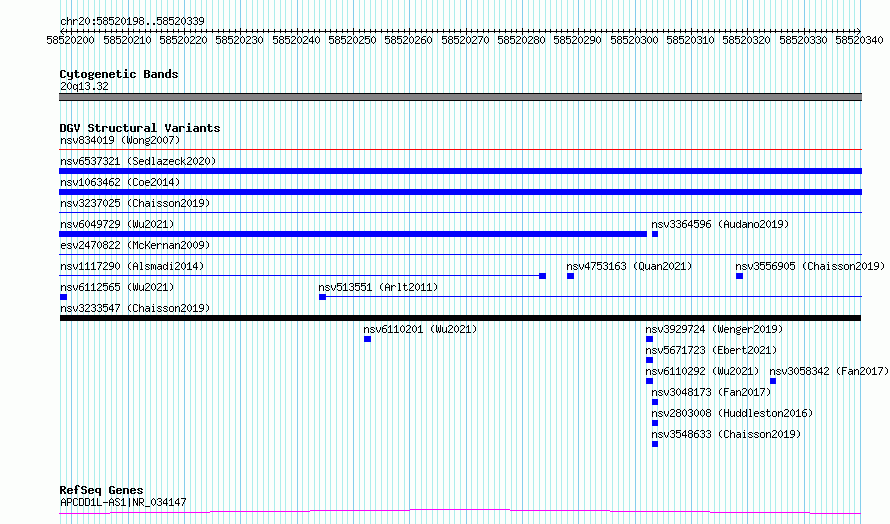This screenshot has width=890, height=524.
Task: Click the nsv3233547 (Chaisson2019) variant label
Action: coord(135,308)
